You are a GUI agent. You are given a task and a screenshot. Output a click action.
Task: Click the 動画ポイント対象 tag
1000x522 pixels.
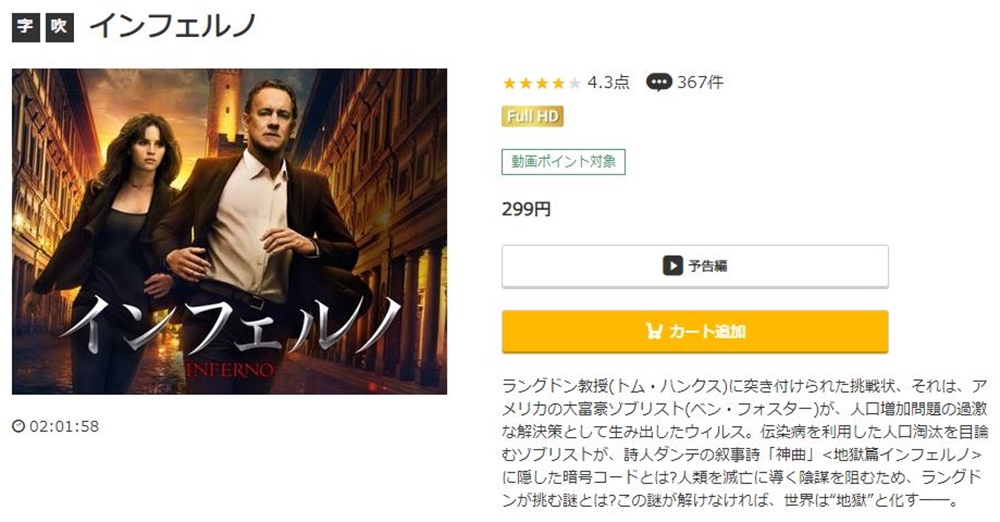click(x=563, y=162)
